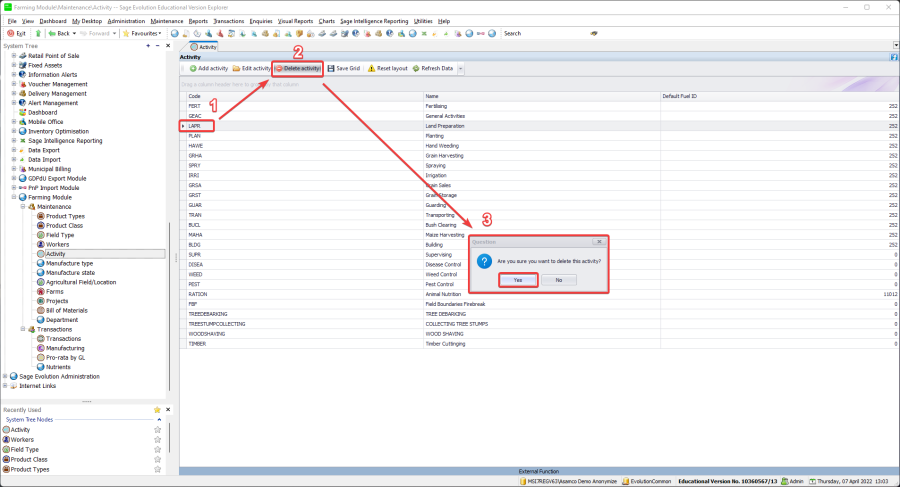This screenshot has height=487, width=900.
Task: Open the Transactions menu in the menu bar
Action: pyautogui.click(x=230, y=20)
